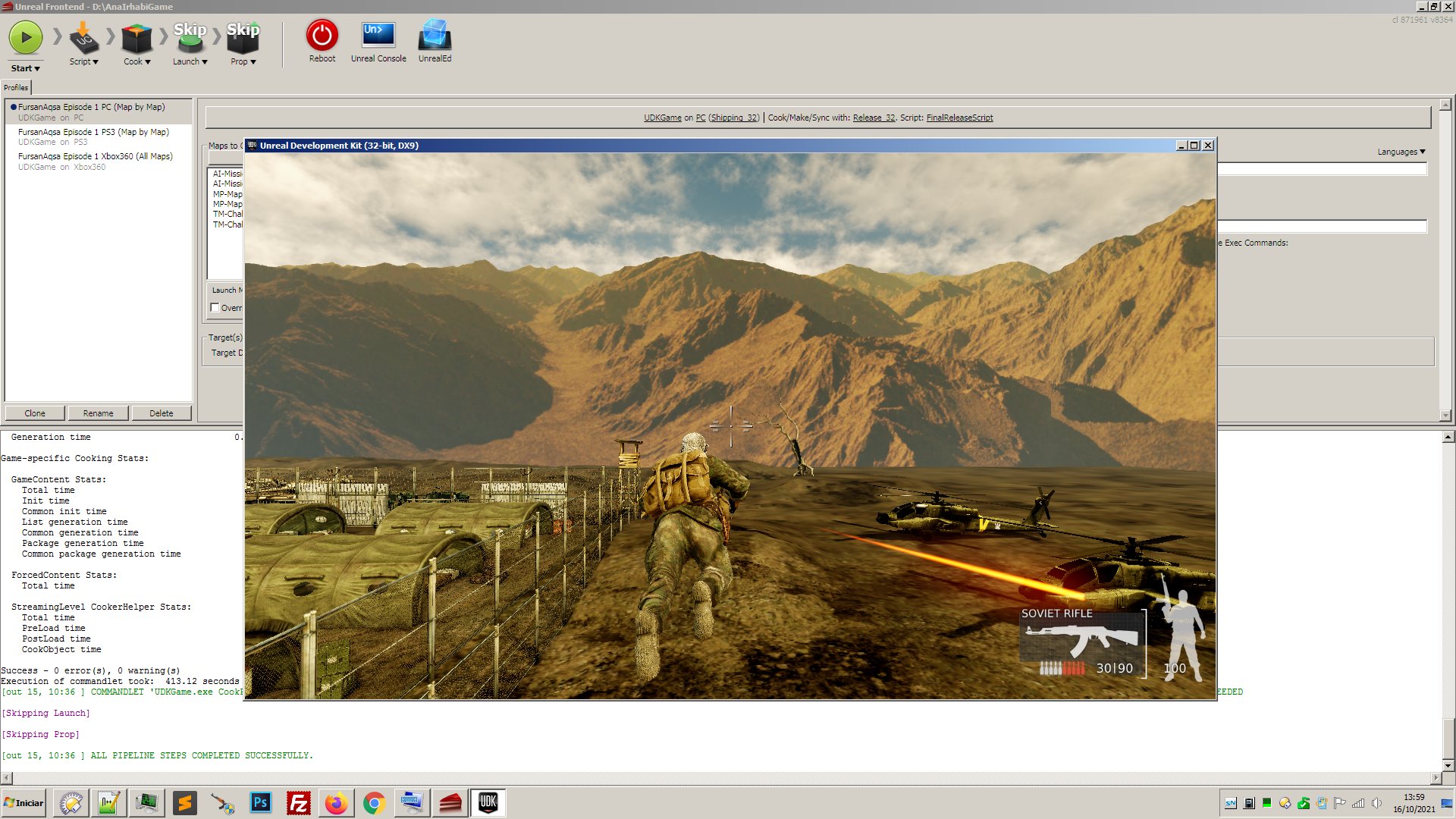Click the crosshair in the game view

tap(731, 426)
